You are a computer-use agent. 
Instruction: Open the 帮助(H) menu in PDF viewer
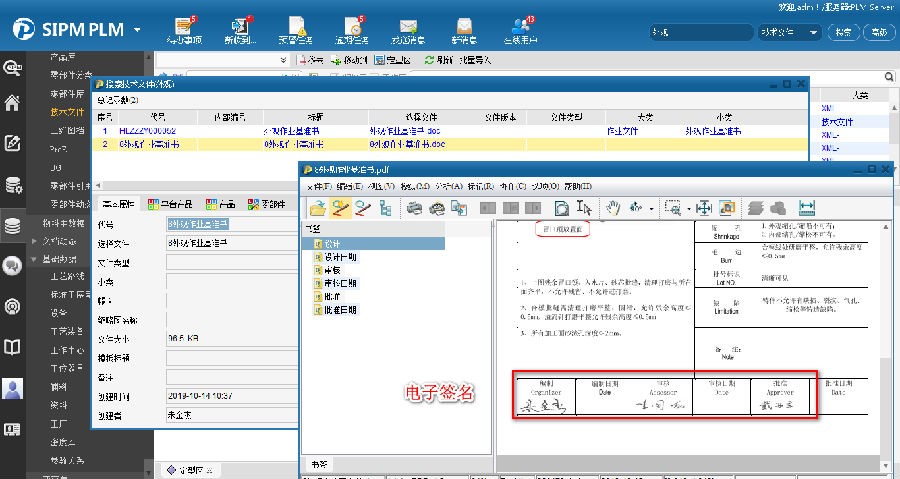(x=577, y=187)
